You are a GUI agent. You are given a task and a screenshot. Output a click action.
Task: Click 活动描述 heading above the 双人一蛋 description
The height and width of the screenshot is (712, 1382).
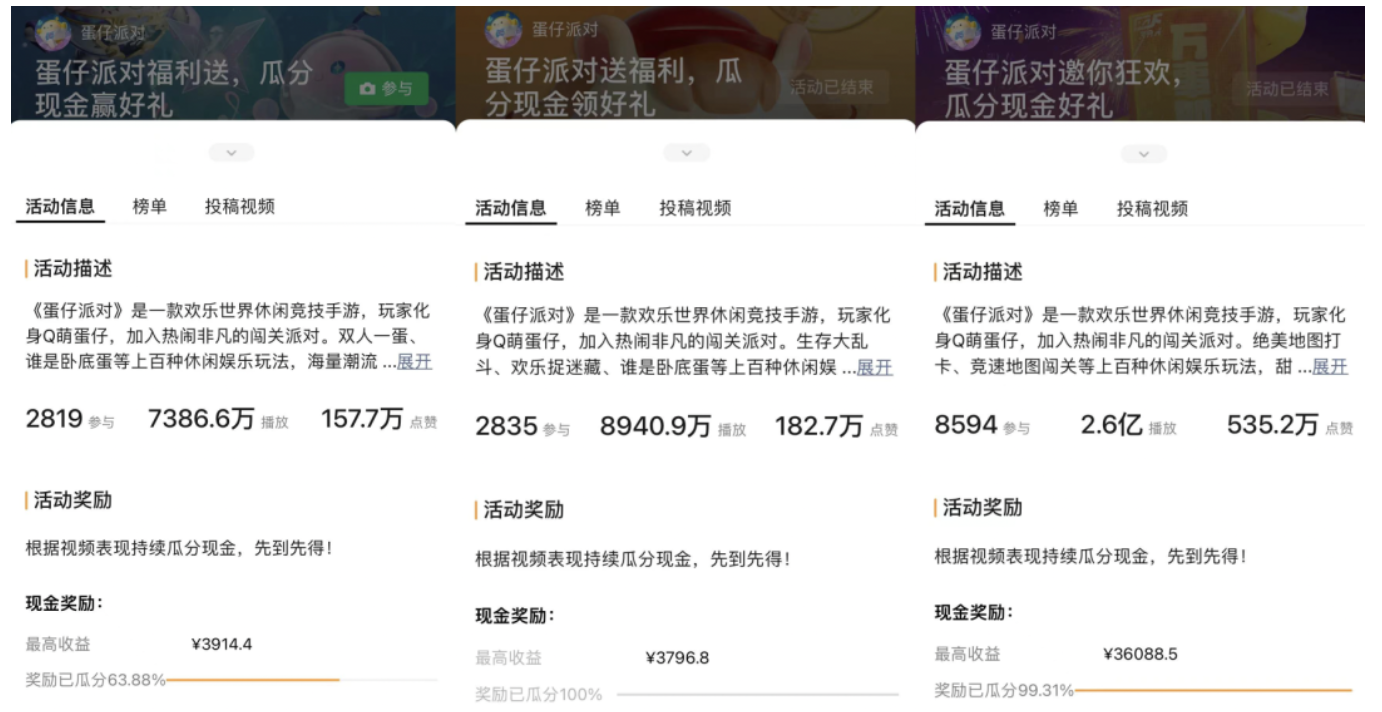pos(72,268)
